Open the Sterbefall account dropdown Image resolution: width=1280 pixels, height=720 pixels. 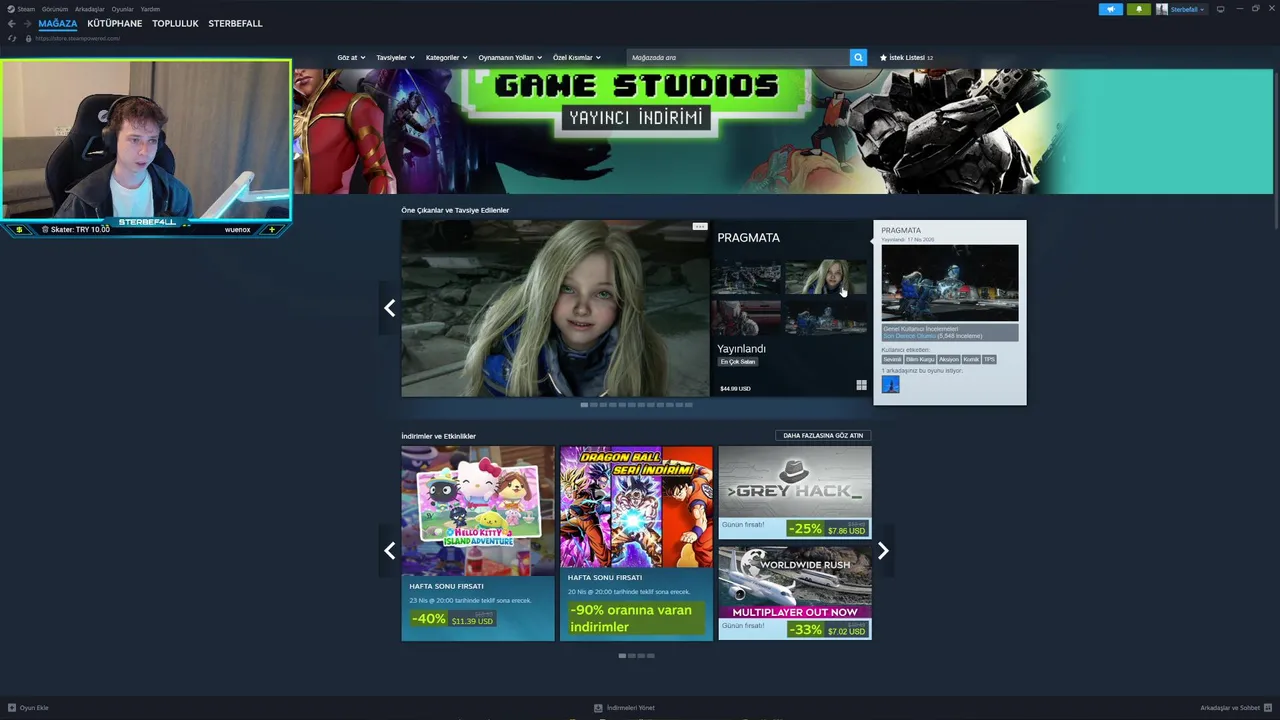click(1187, 9)
